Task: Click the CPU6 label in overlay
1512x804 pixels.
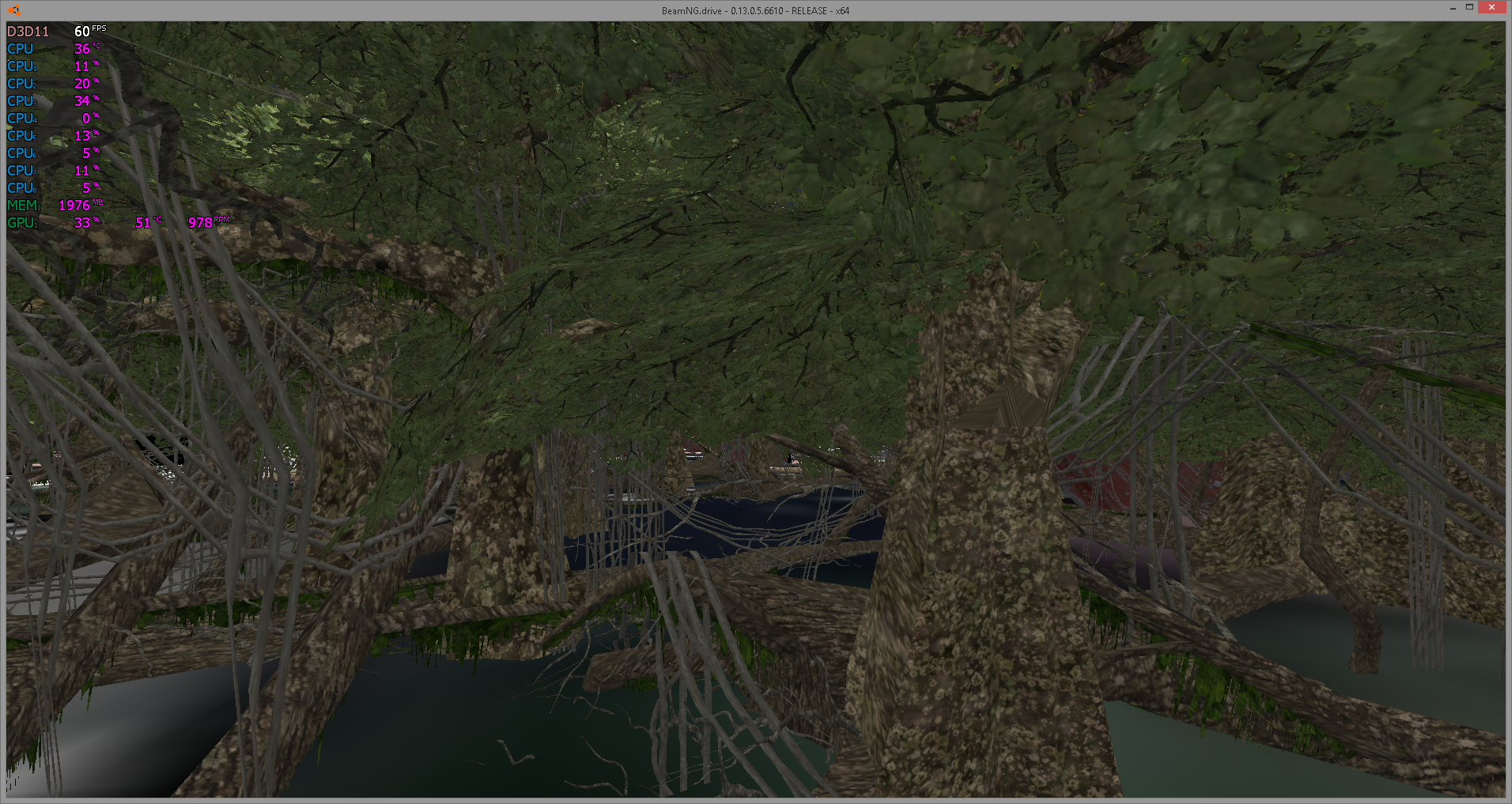Action: (x=21, y=153)
